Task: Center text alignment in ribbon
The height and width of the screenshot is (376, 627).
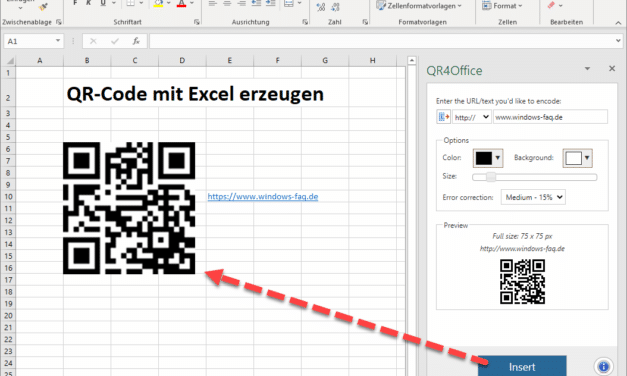Action: coord(227,4)
